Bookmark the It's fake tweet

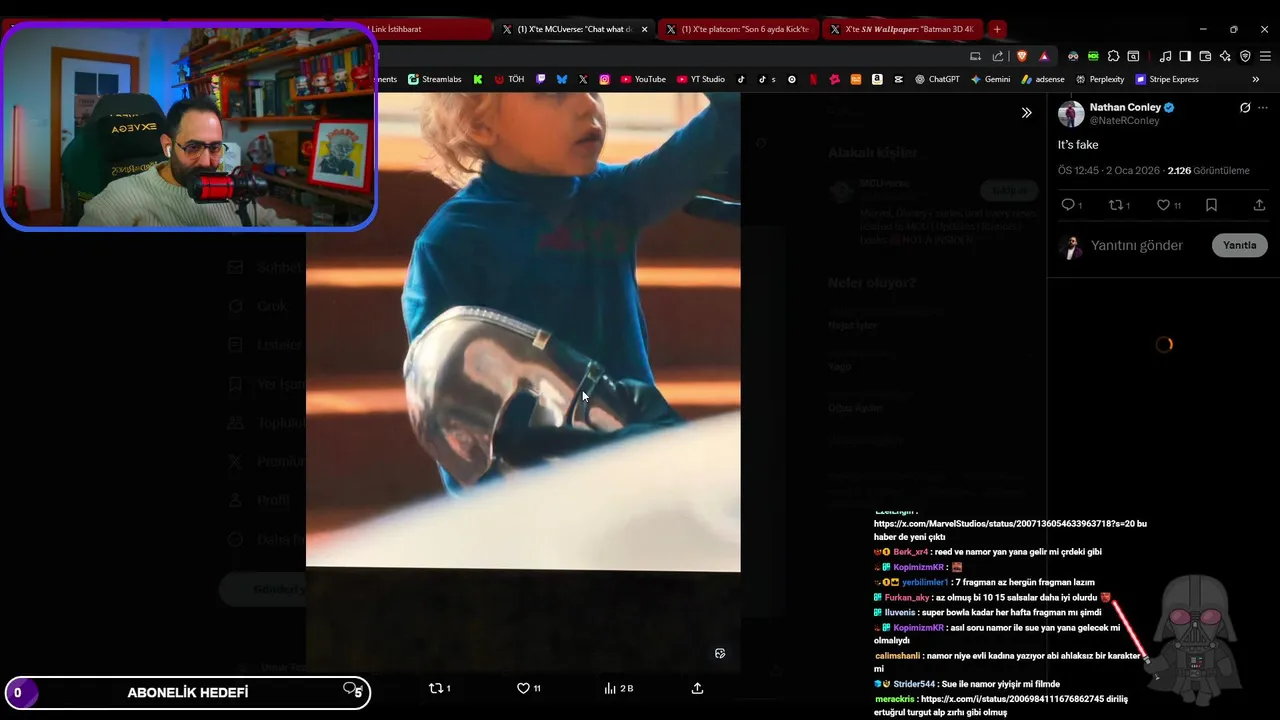click(1211, 205)
